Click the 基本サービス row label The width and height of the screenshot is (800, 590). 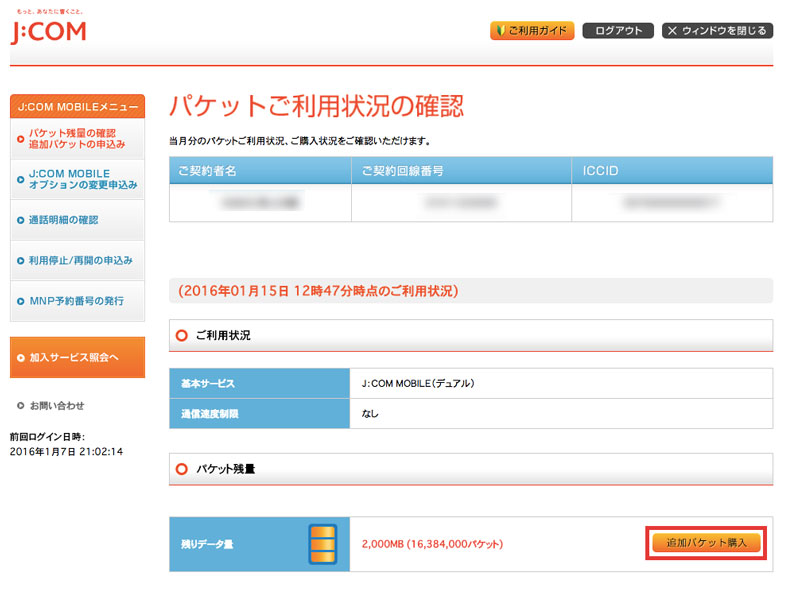click(x=208, y=383)
